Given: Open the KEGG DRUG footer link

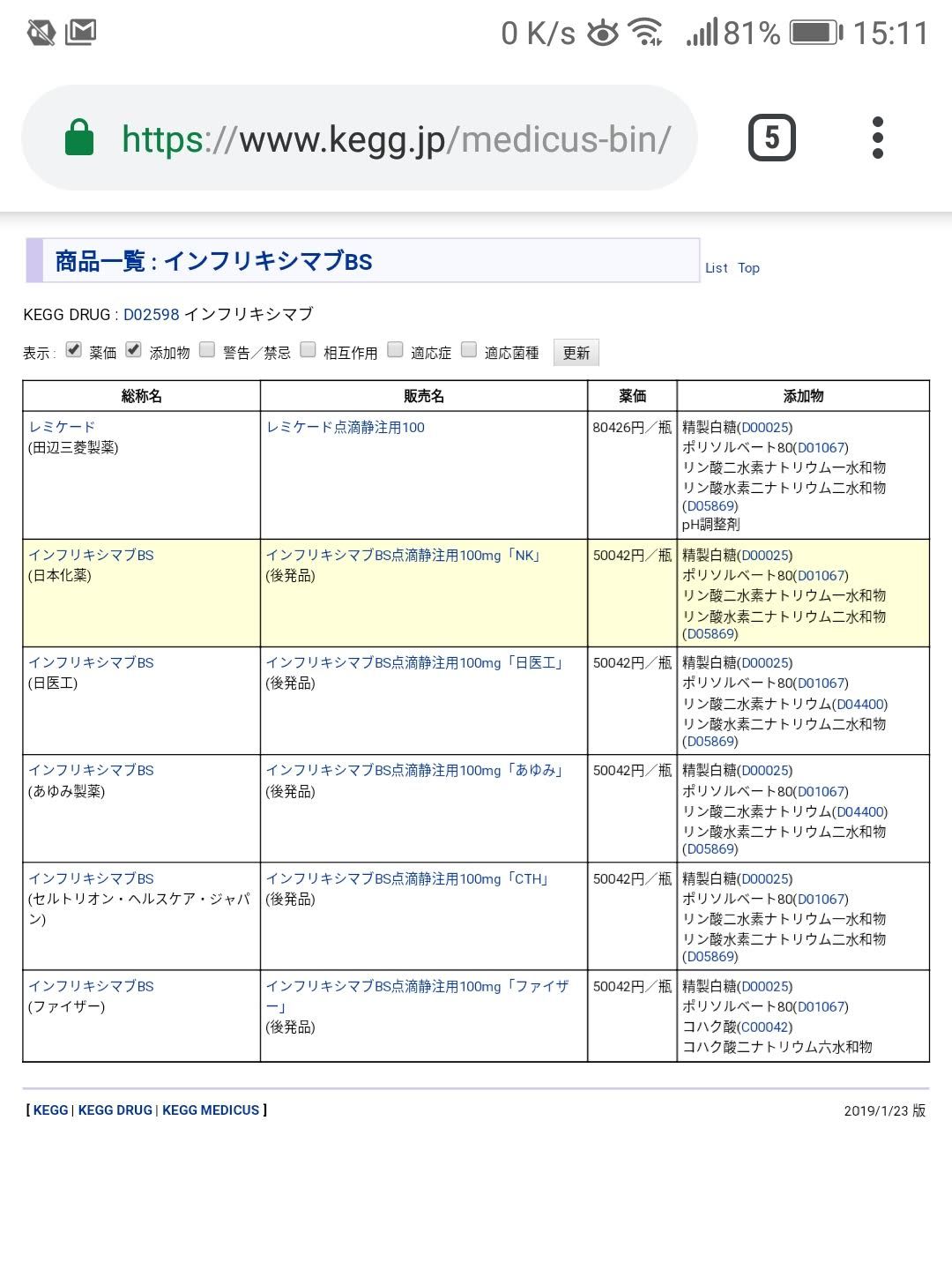Looking at the screenshot, I should 115,1110.
